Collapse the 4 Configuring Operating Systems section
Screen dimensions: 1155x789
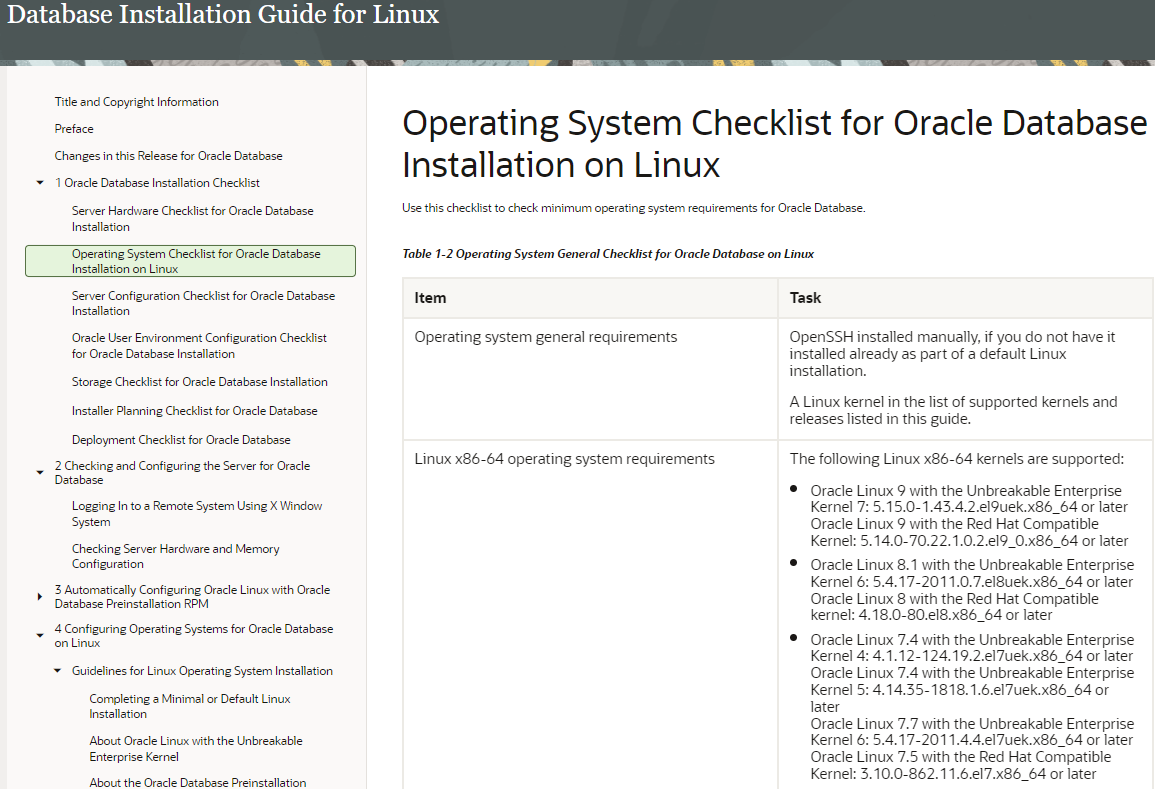point(40,635)
